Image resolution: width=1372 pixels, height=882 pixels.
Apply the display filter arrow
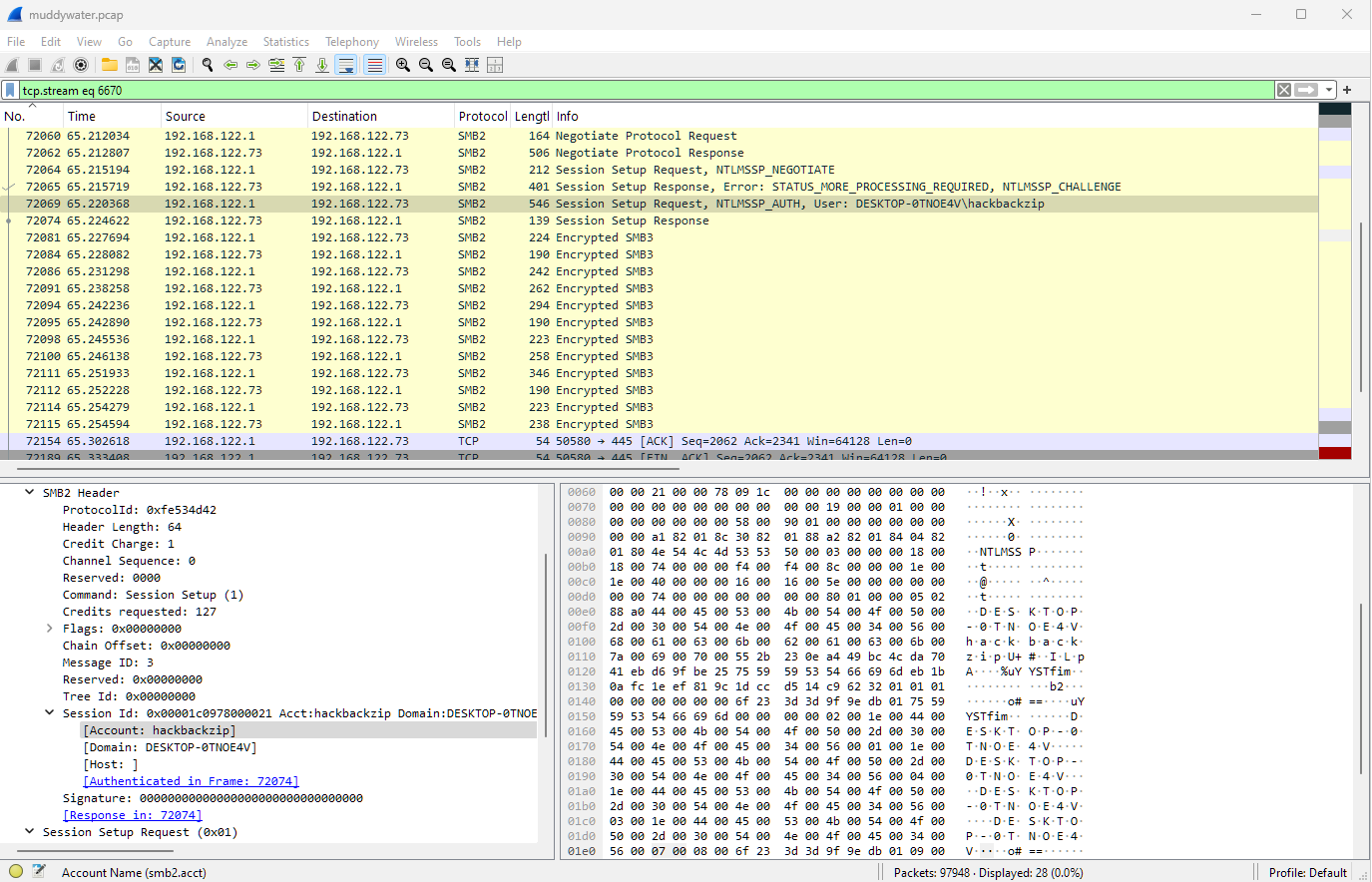pyautogui.click(x=1307, y=90)
